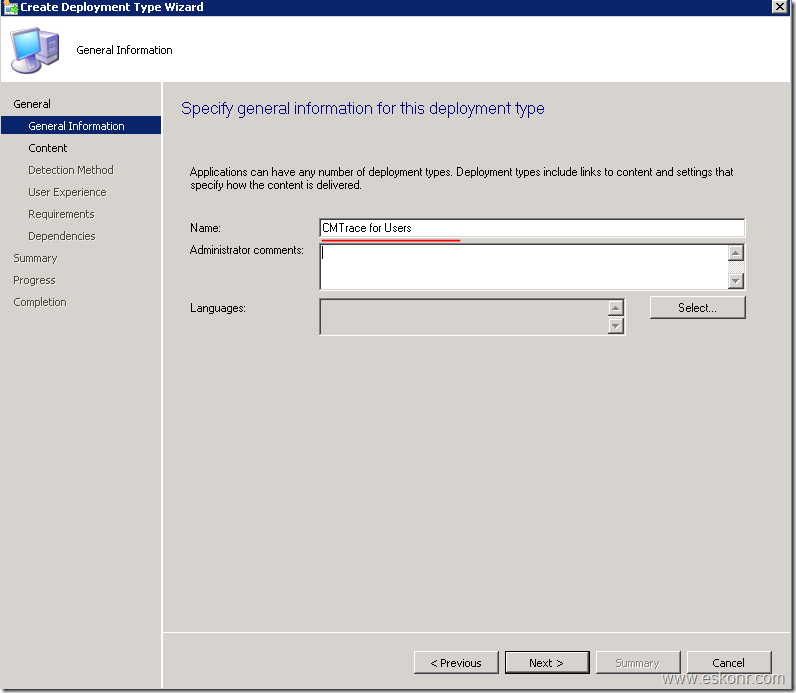Go to Detection Method step
Screen dimensions: 796x693
(71, 170)
